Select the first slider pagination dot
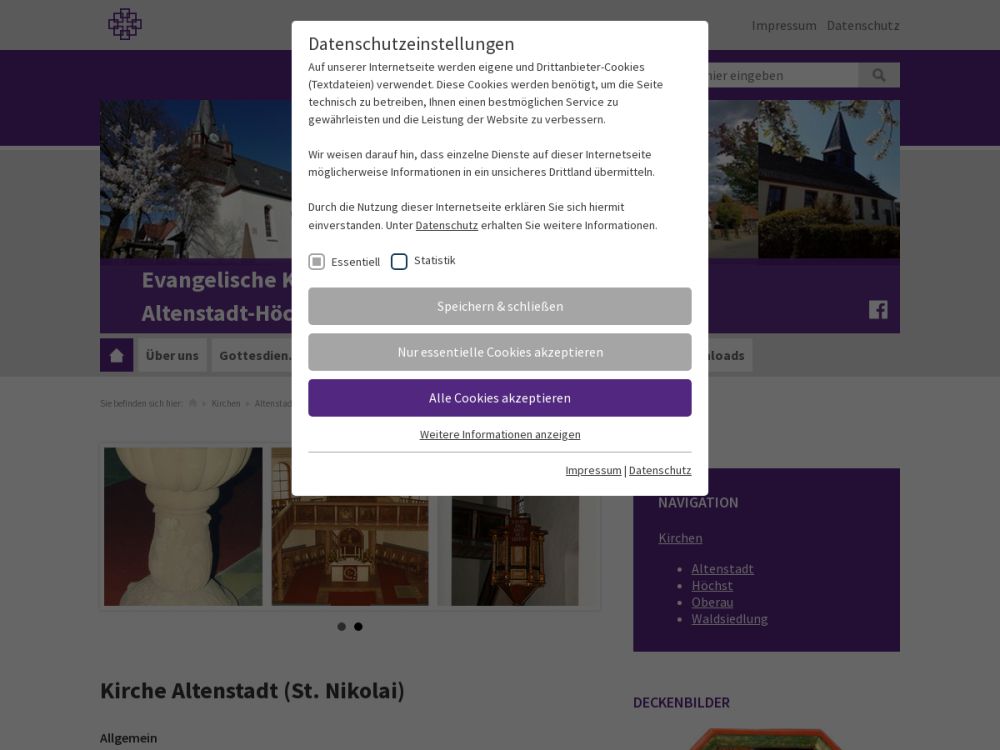1000x750 pixels. point(341,627)
